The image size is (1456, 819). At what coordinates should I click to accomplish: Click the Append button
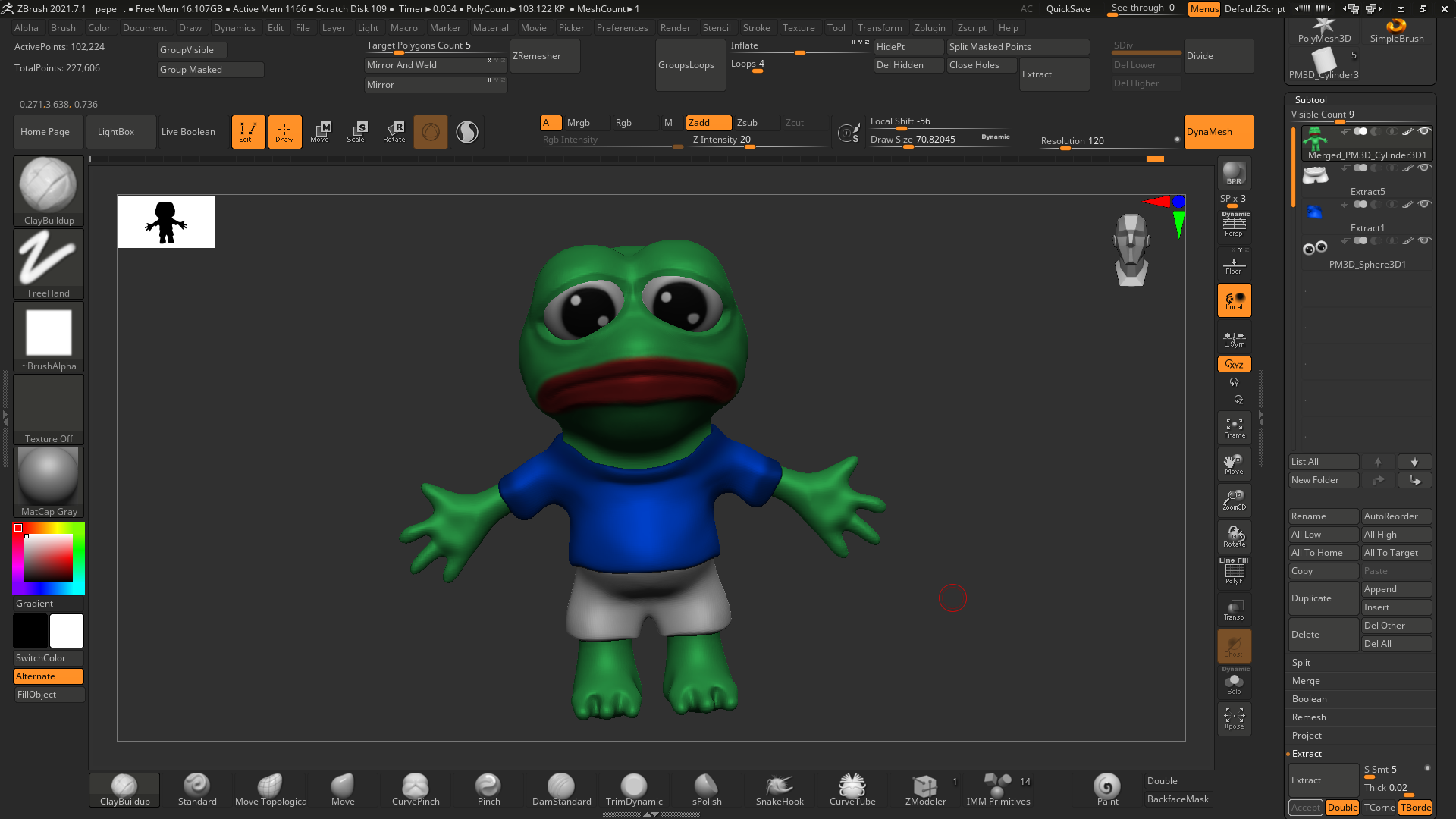tap(1396, 589)
